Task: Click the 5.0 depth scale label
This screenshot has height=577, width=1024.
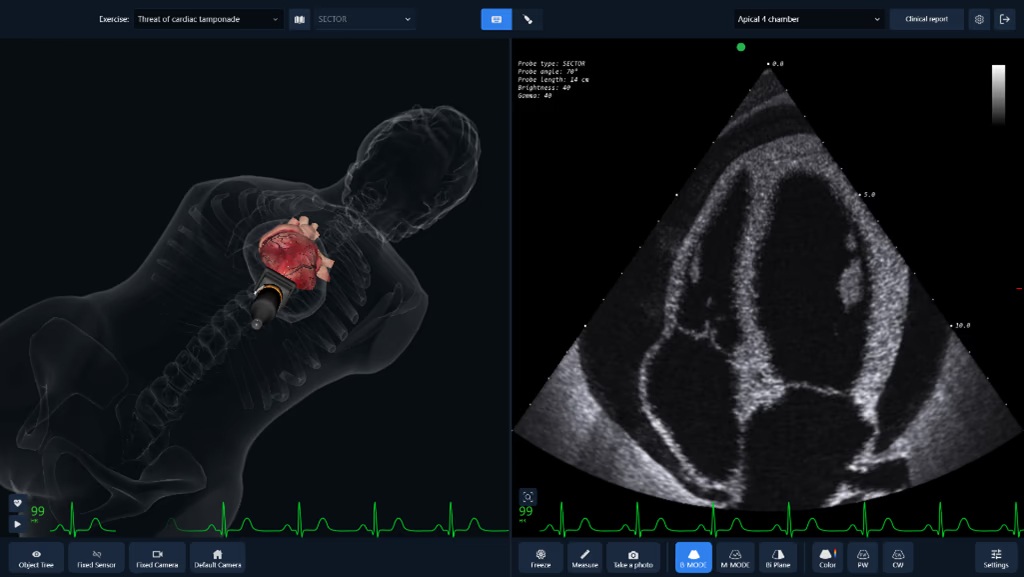Action: point(869,195)
